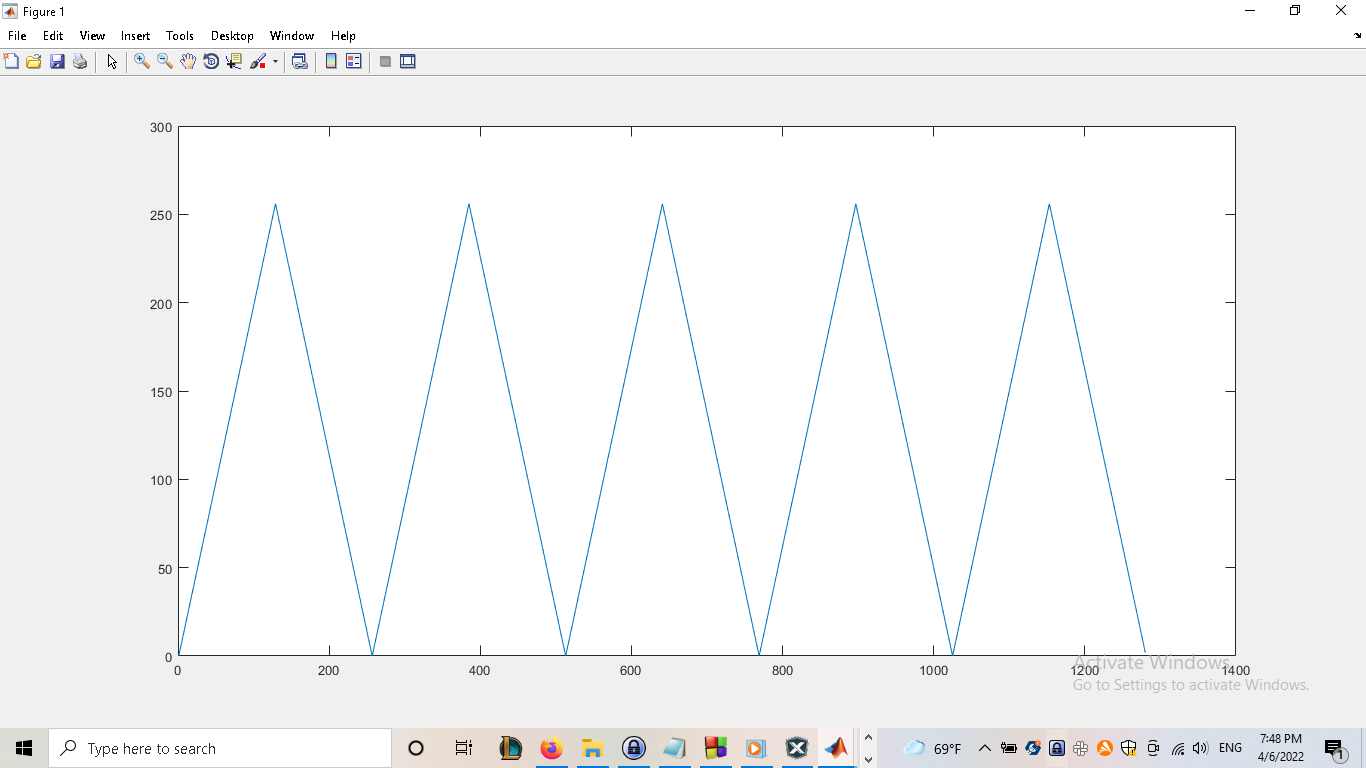Image resolution: width=1366 pixels, height=768 pixels.
Task: Select the Zoom In magnifier tool
Action: (142, 61)
